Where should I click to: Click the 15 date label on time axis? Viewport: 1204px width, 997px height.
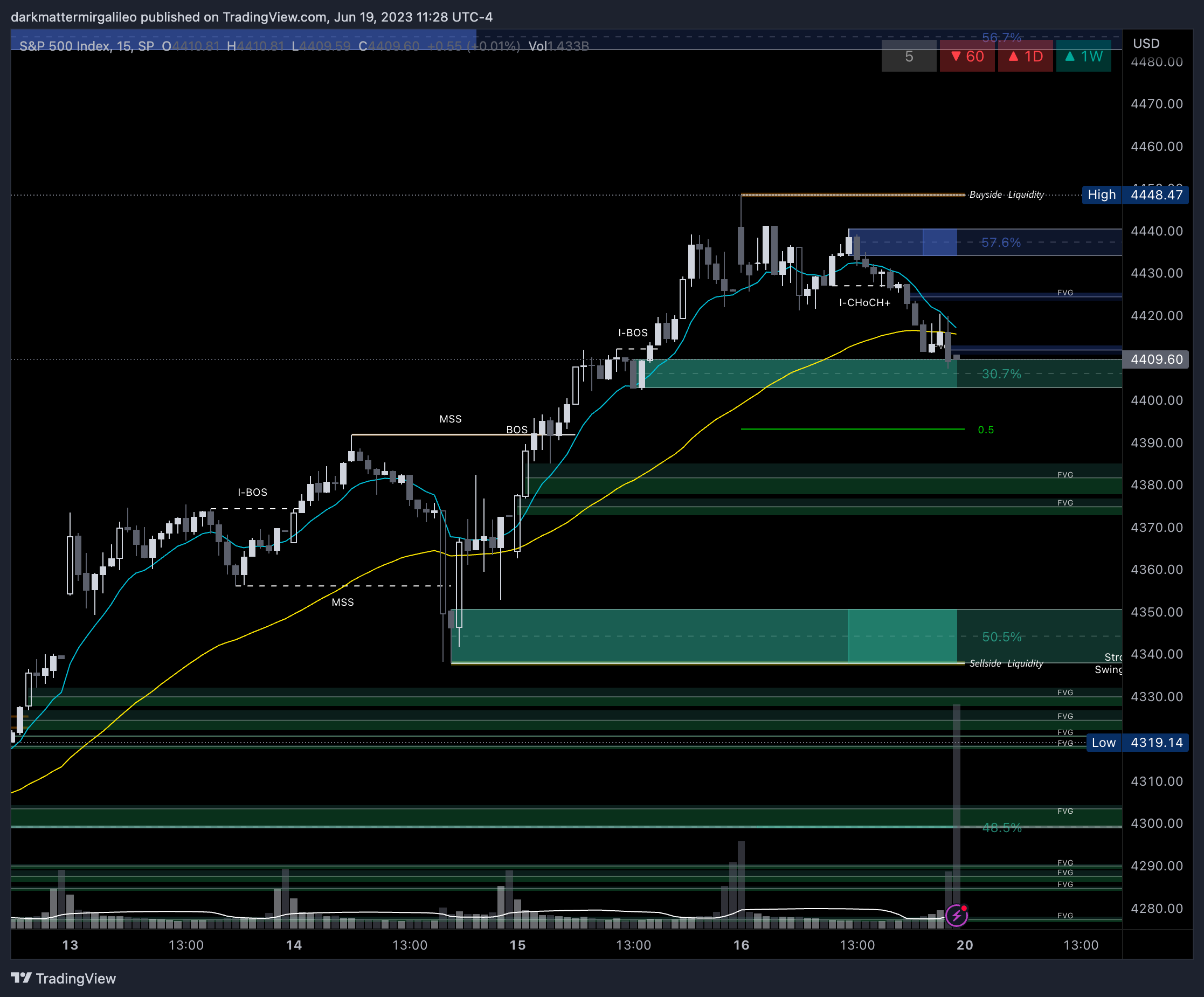[x=517, y=945]
